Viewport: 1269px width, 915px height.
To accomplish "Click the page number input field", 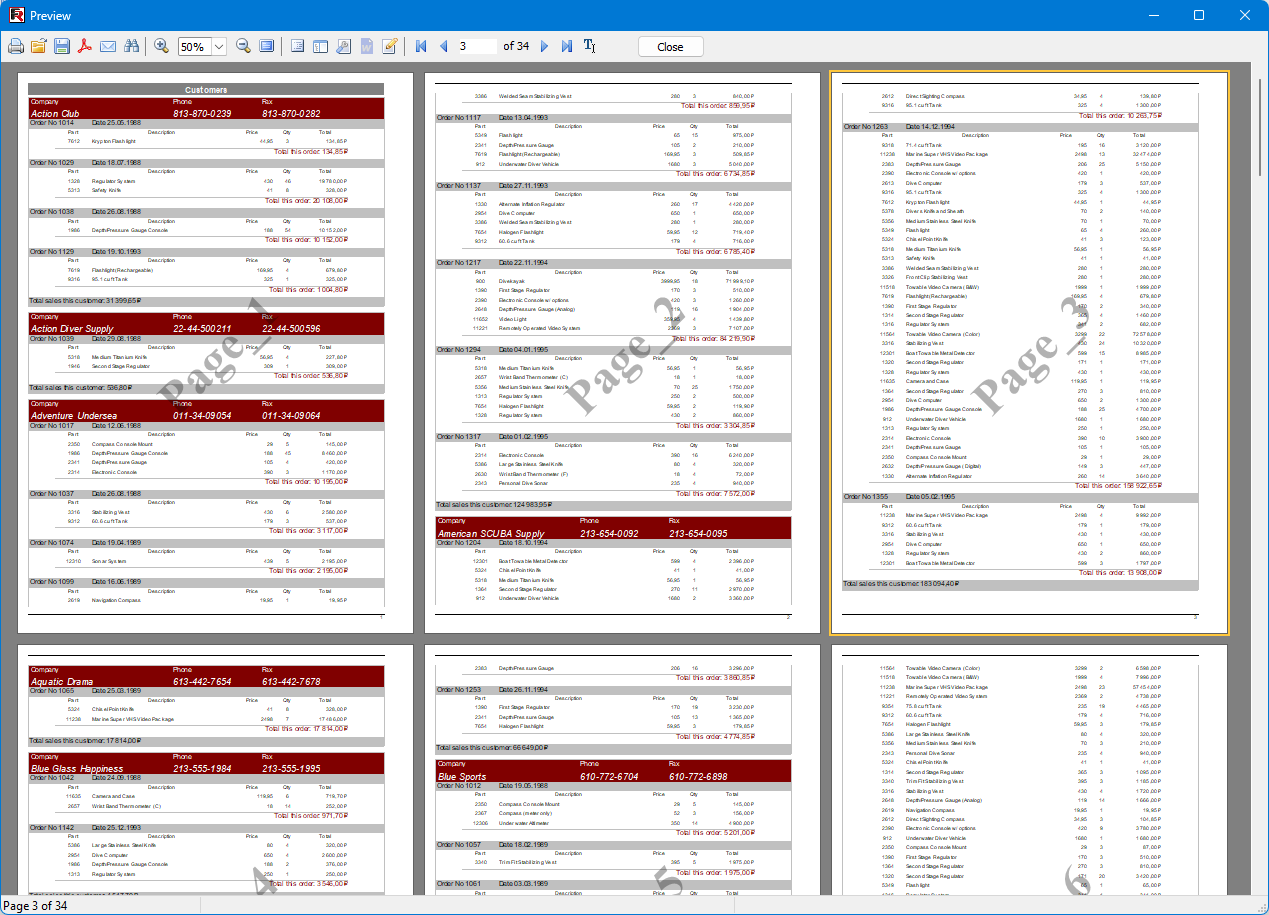I will pos(476,47).
